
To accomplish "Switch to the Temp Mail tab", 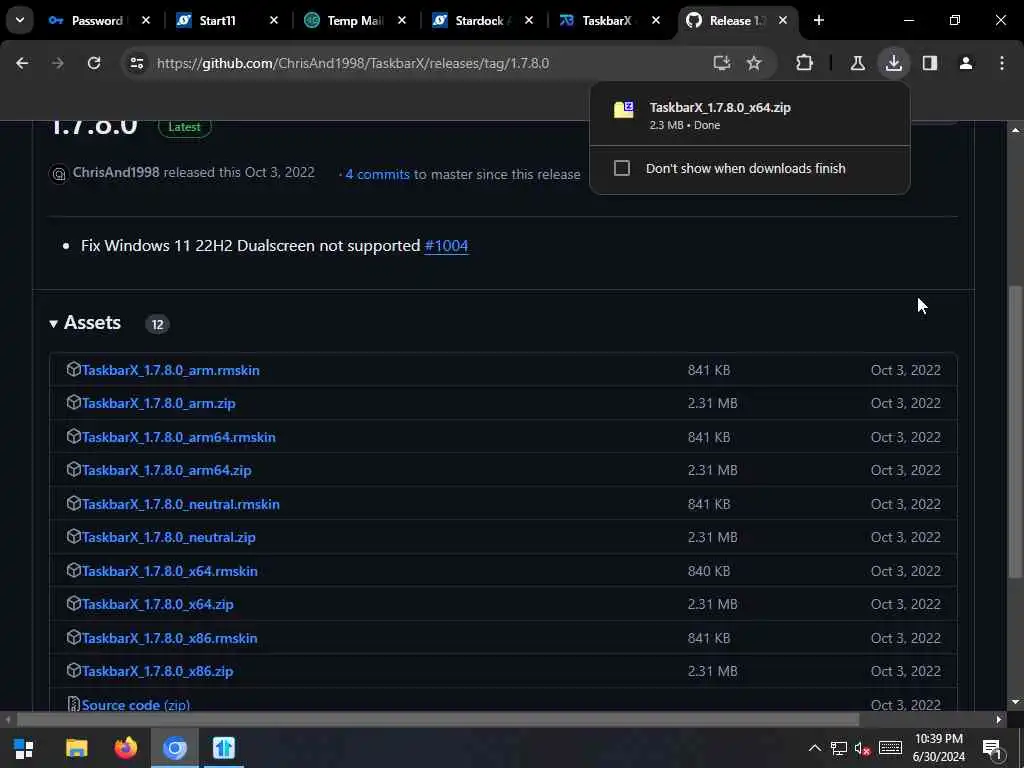I will [x=353, y=21].
